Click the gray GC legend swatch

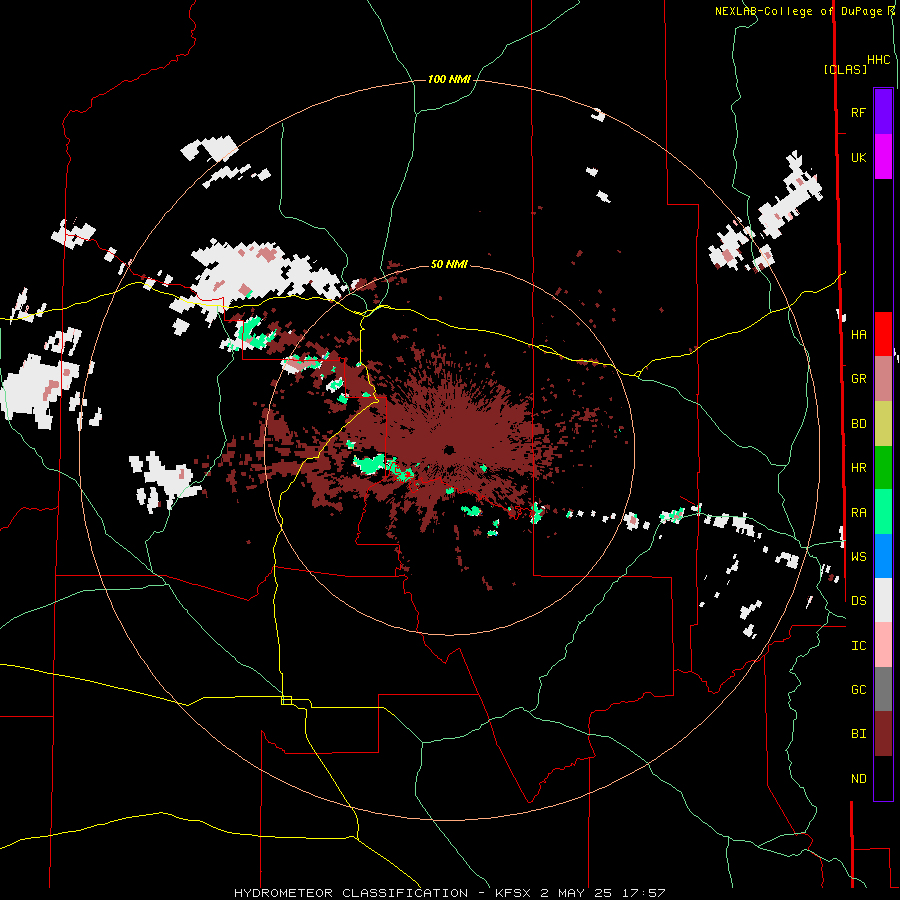pos(883,689)
